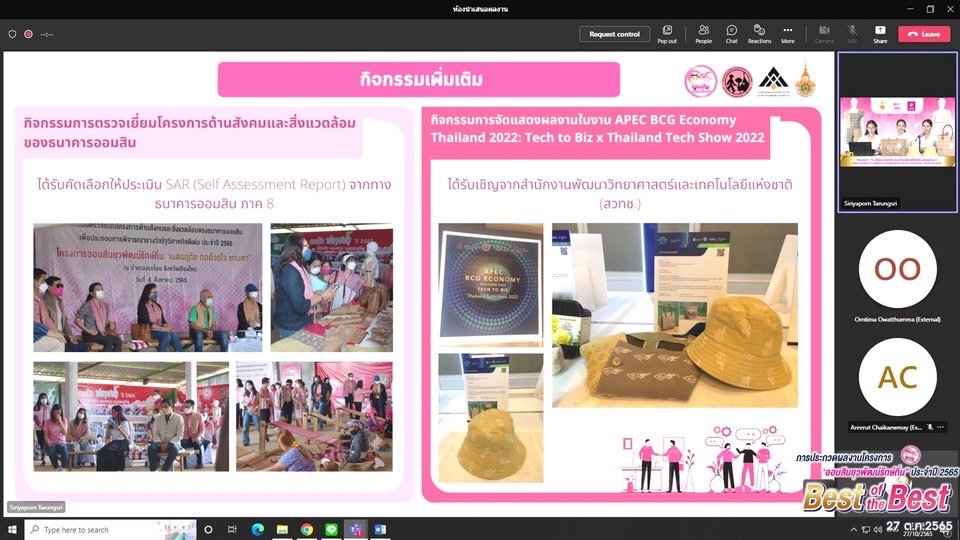Click the Share screen icon
The height and width of the screenshot is (540, 960).
tap(880, 33)
